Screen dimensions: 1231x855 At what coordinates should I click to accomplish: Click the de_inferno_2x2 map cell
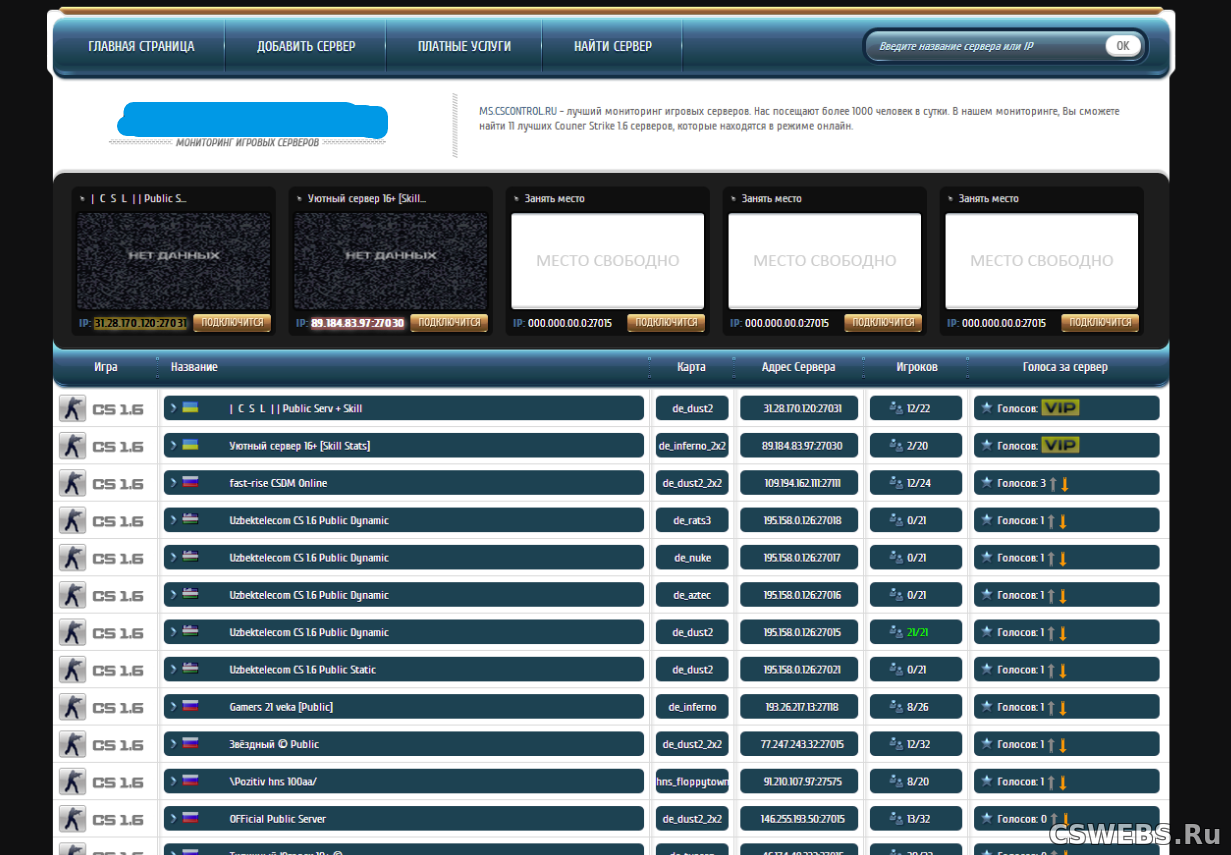click(x=692, y=445)
